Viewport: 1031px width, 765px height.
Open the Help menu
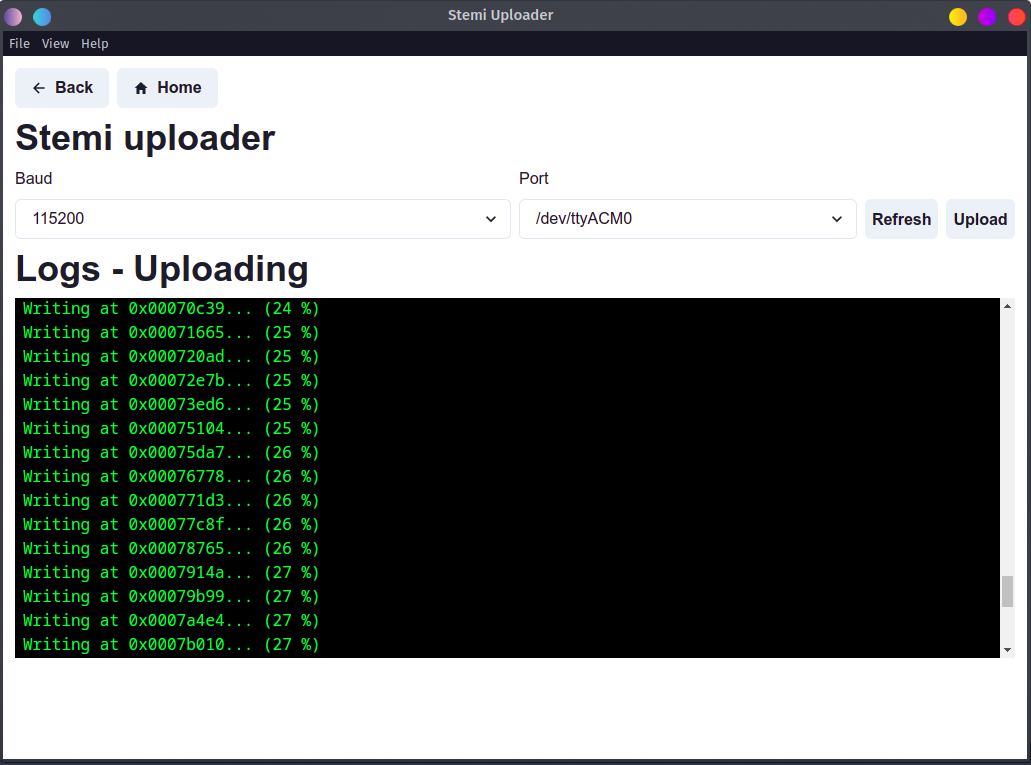click(94, 43)
